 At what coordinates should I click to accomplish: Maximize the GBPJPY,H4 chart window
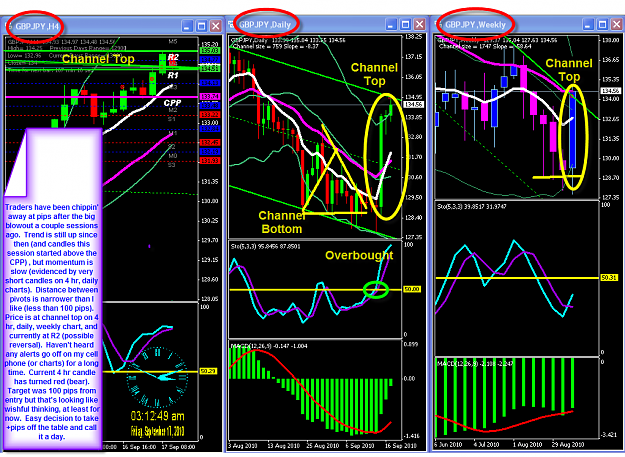pyautogui.click(x=201, y=26)
